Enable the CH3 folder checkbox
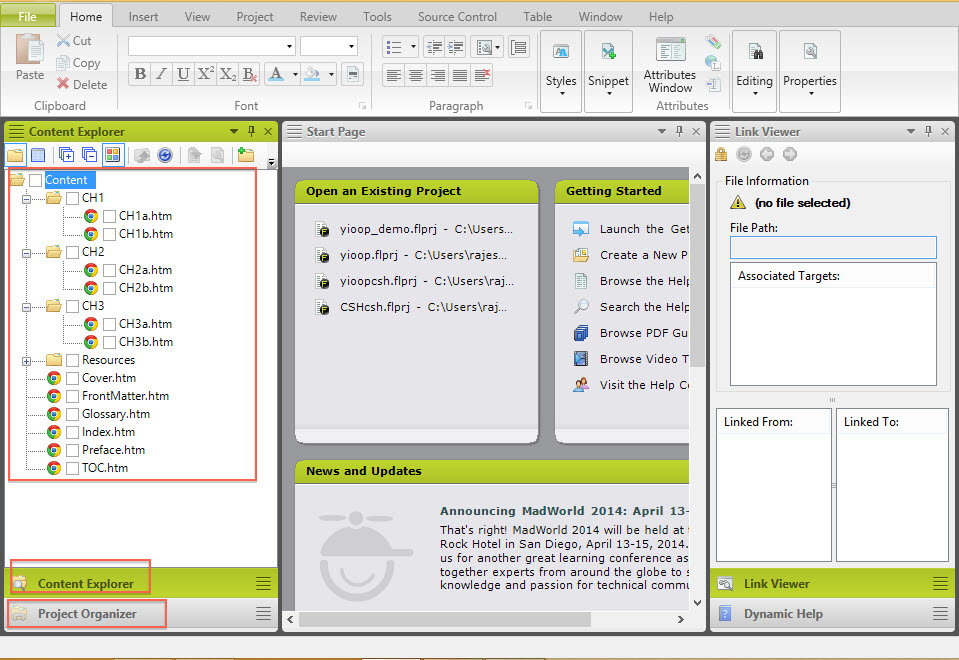Screen dimensions: 959x660 tap(72, 306)
